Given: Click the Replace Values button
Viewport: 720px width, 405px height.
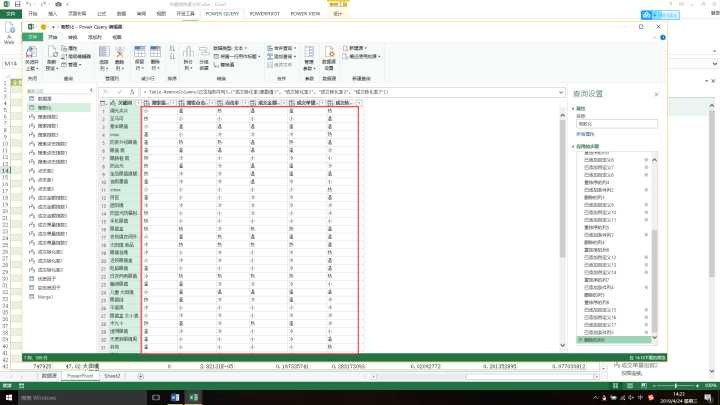Looking at the screenshot, I should (x=224, y=65).
